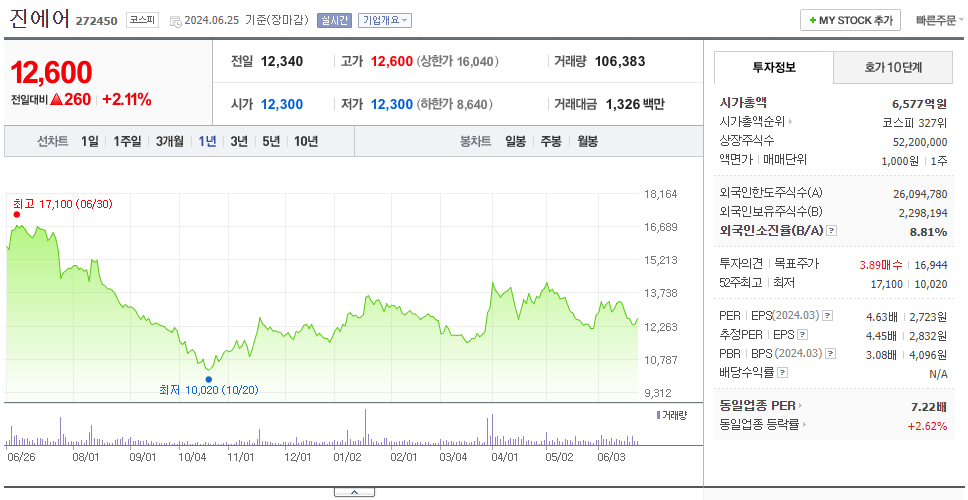Screen dimensions: 968x500
Task: Click the 시가총액 value 6,577억원
Action: pyautogui.click(x=919, y=104)
